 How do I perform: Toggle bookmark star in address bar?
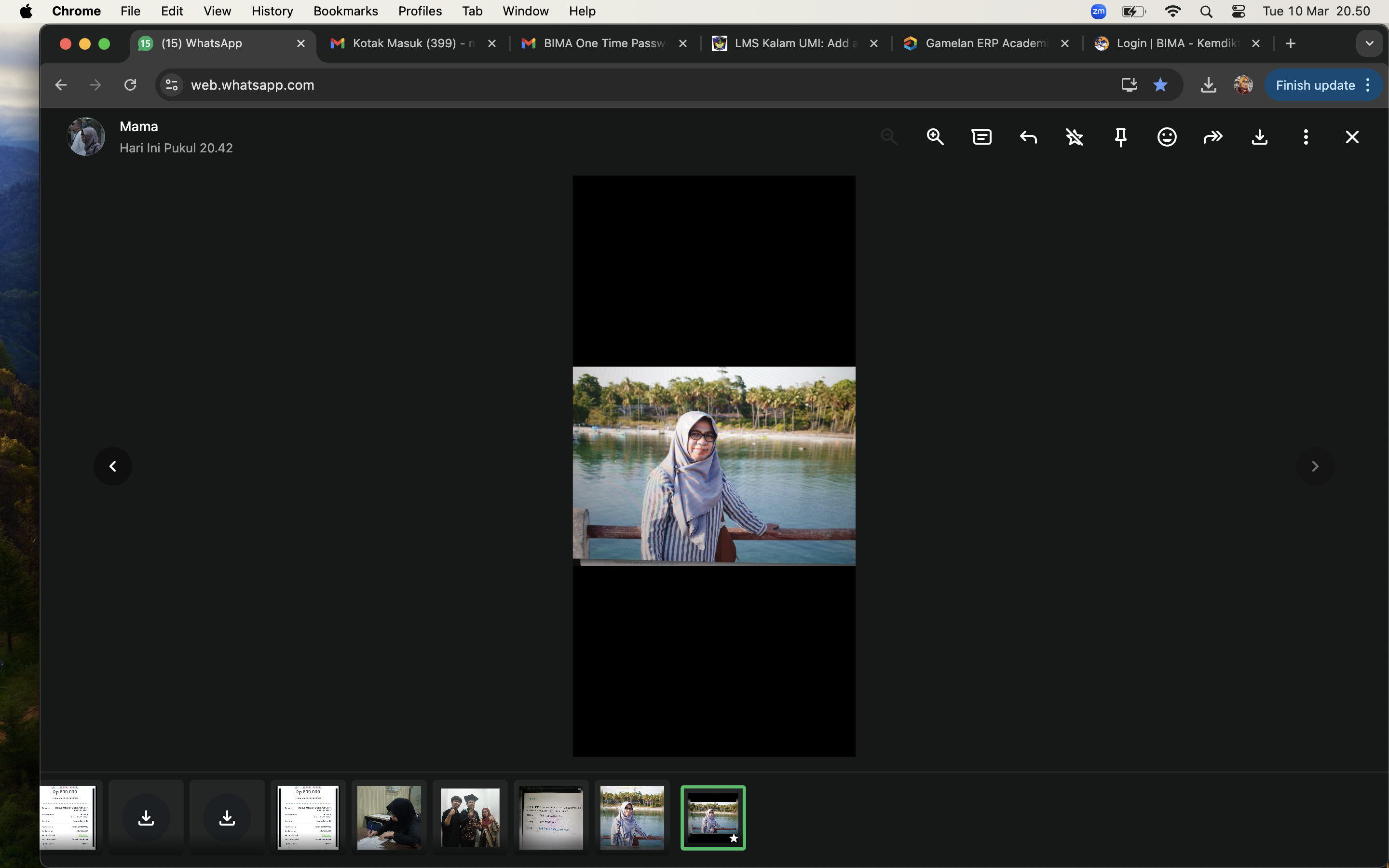click(1160, 85)
